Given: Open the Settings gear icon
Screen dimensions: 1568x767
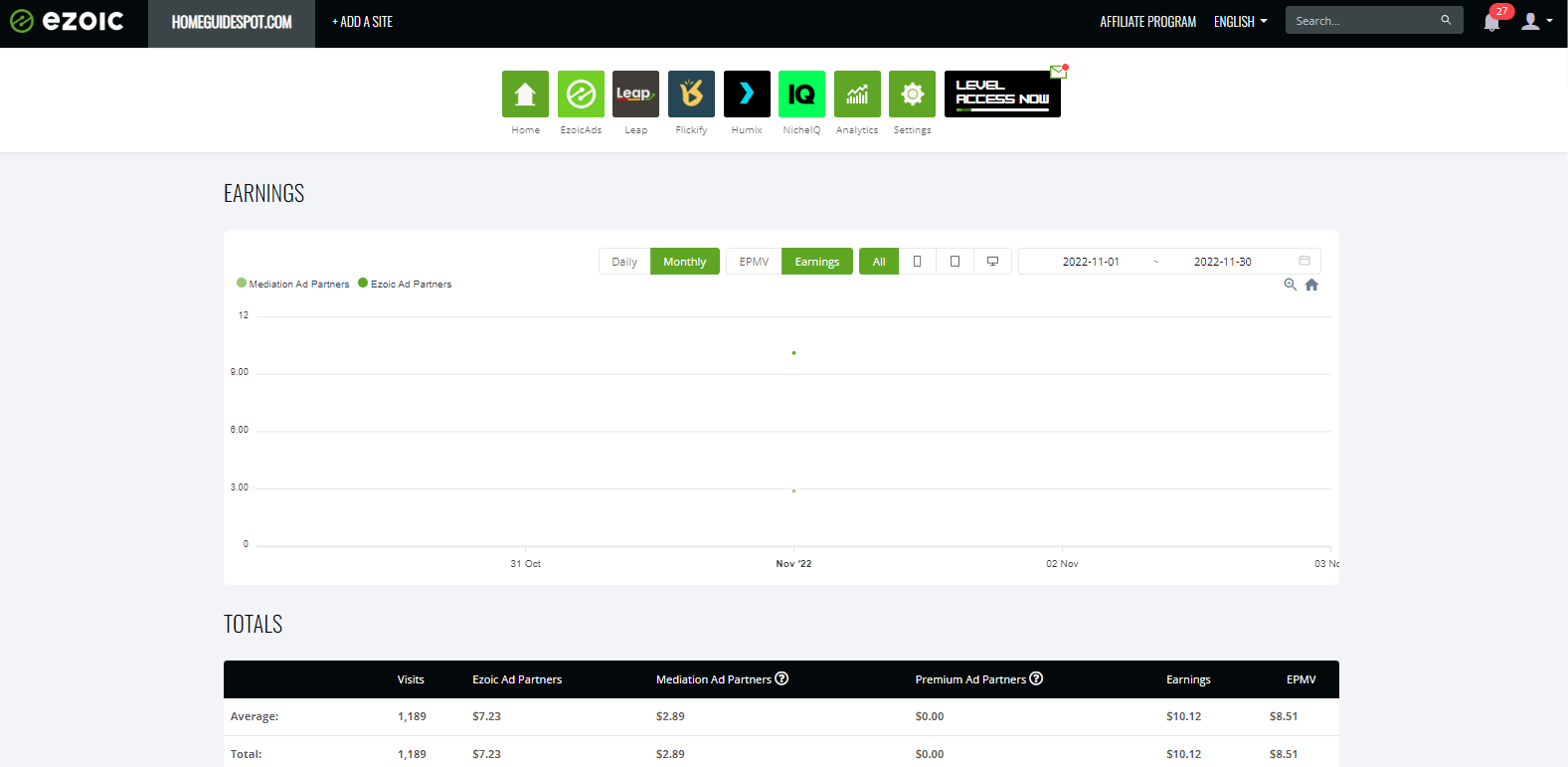Looking at the screenshot, I should [912, 94].
